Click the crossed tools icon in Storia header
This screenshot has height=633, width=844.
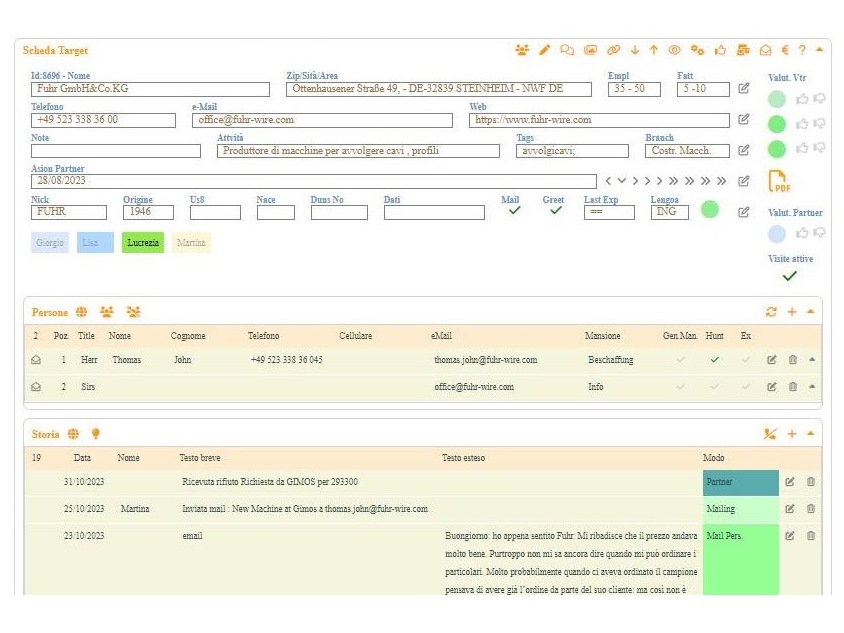point(770,434)
